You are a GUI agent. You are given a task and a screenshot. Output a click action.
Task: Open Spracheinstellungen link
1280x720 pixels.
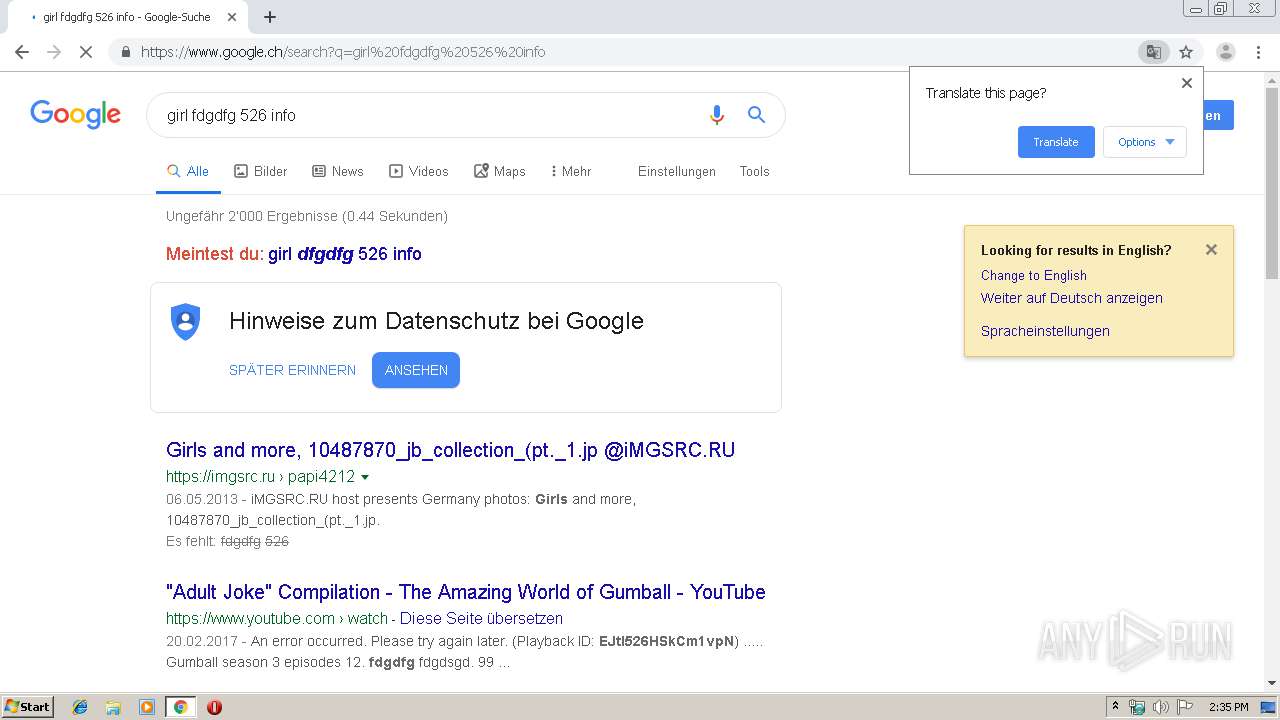(x=1045, y=331)
